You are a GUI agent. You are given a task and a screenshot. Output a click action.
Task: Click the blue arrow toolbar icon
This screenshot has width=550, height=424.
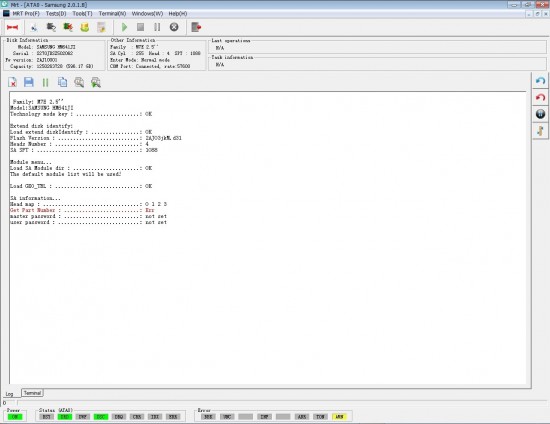[34, 27]
